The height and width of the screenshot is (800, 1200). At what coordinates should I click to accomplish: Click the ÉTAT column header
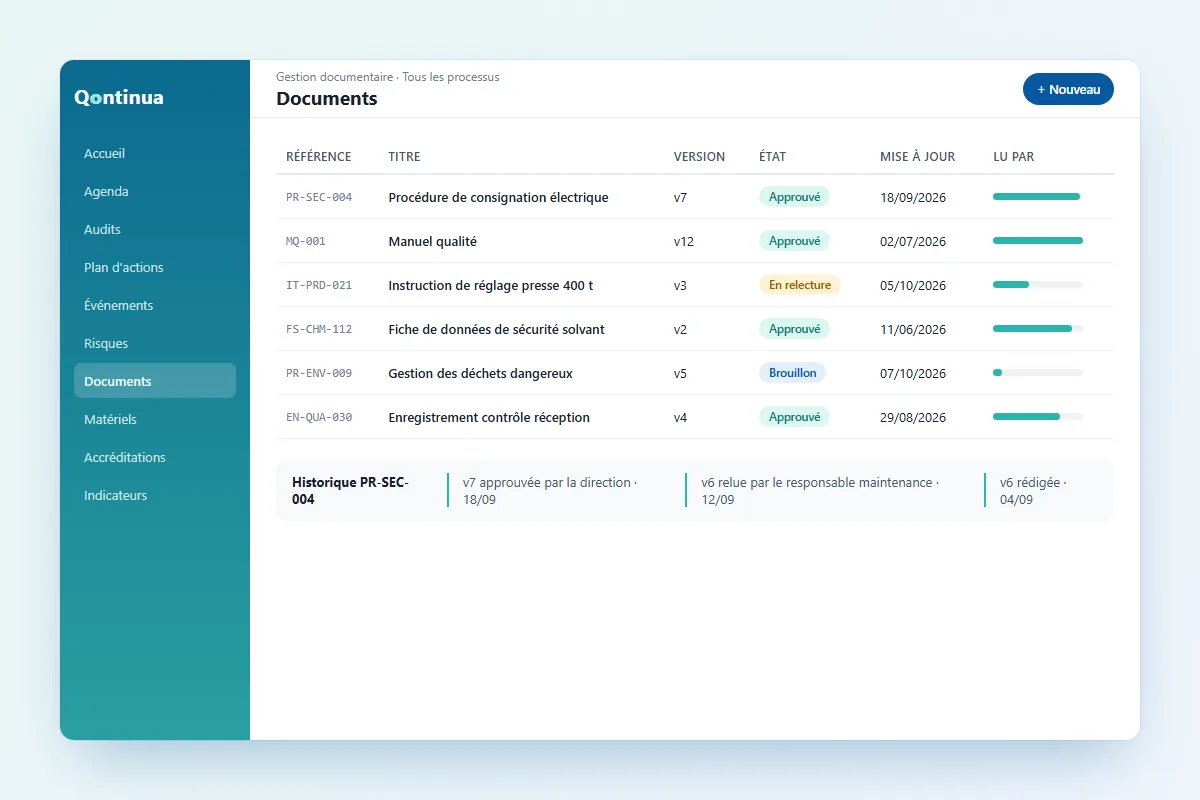pos(773,157)
